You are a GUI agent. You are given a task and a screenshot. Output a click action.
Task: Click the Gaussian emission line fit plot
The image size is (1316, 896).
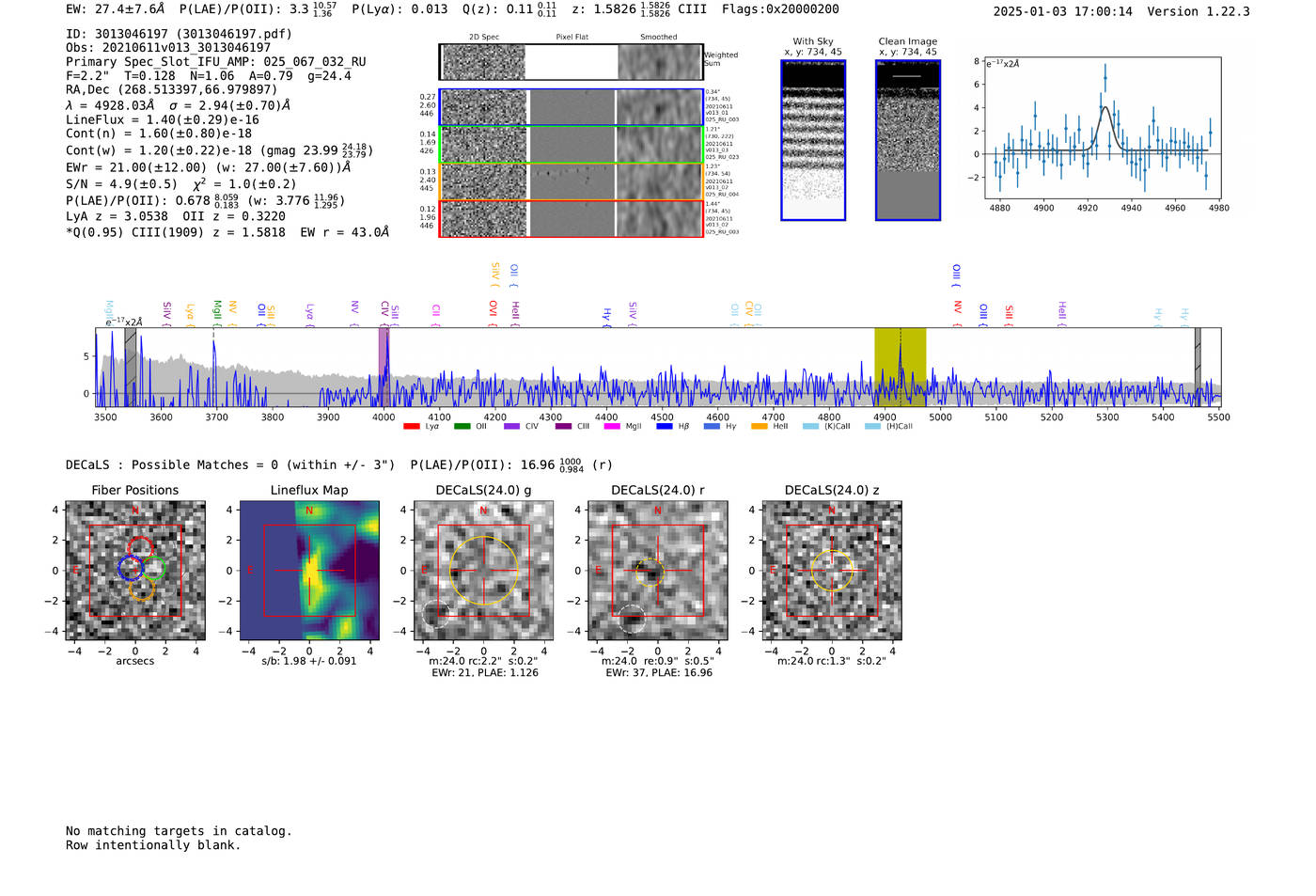point(1103,128)
